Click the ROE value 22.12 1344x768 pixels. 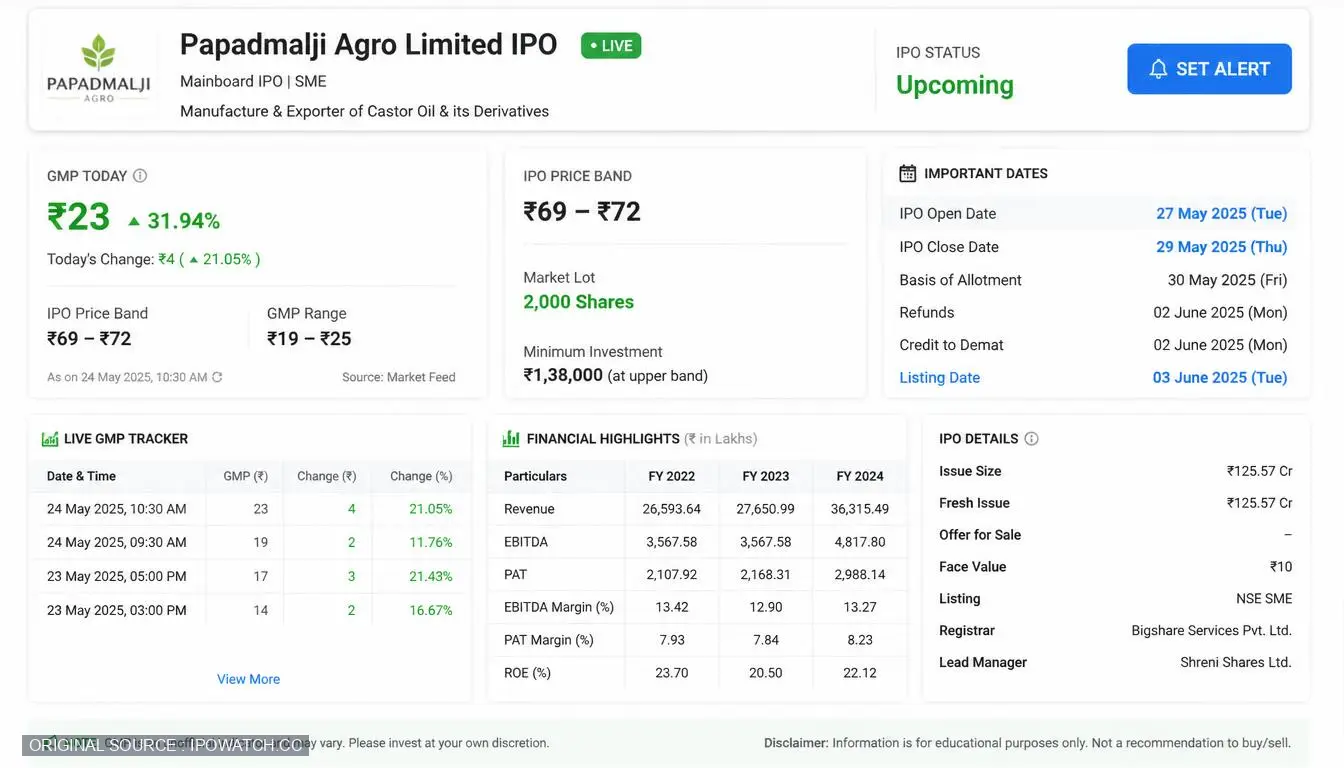click(860, 673)
